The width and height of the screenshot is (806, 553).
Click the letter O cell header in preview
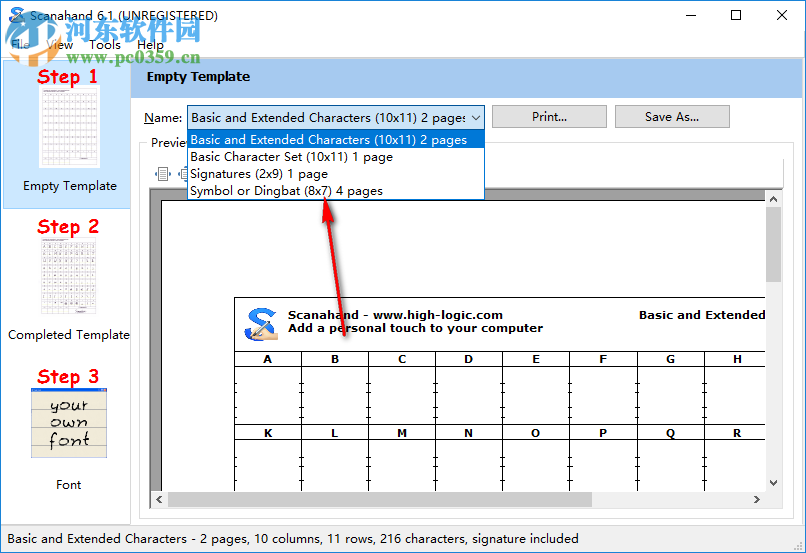tap(535, 433)
